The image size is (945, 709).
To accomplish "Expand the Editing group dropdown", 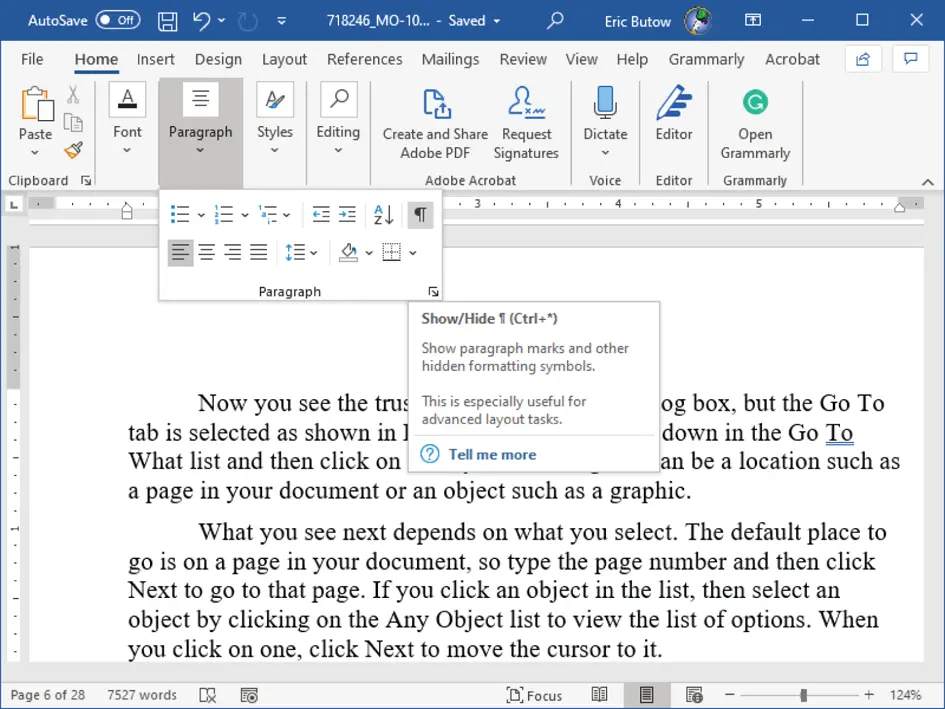I will coord(338,150).
